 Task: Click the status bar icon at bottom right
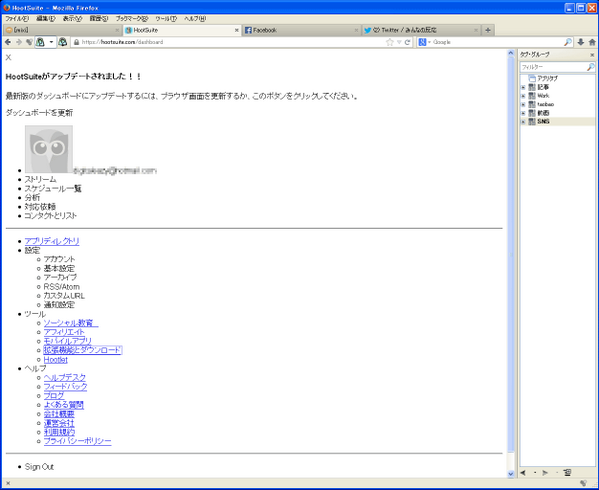tap(583, 483)
